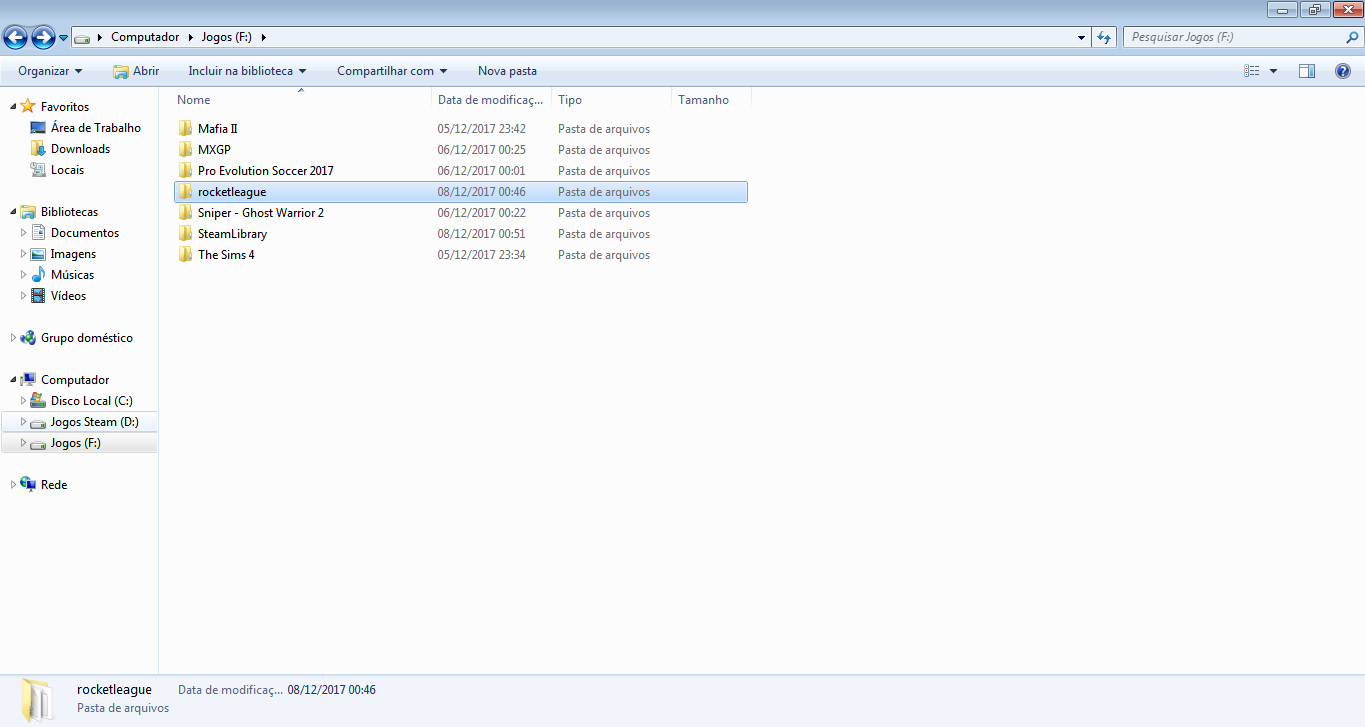Click the Imagens library icon
1365x727 pixels.
[38, 254]
